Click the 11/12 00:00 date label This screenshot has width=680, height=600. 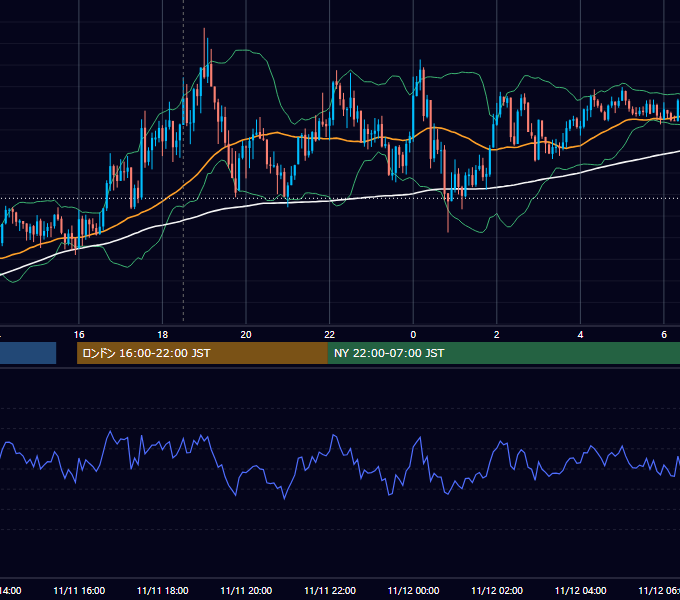point(413,591)
